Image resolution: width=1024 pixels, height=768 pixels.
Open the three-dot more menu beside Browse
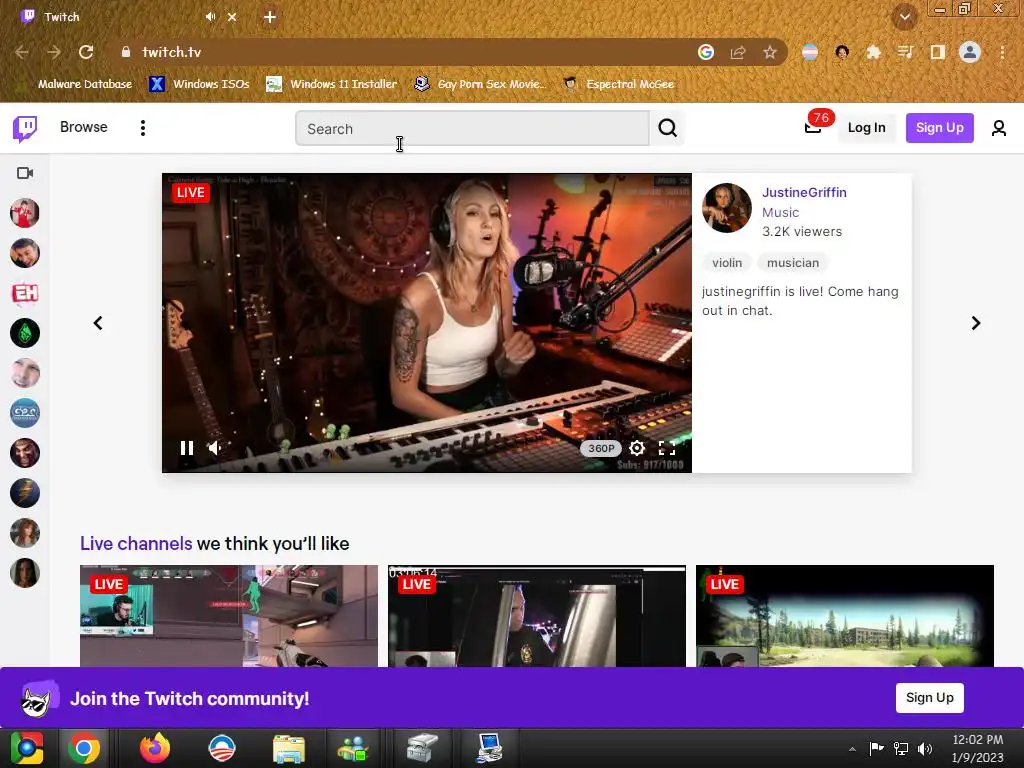[143, 128]
